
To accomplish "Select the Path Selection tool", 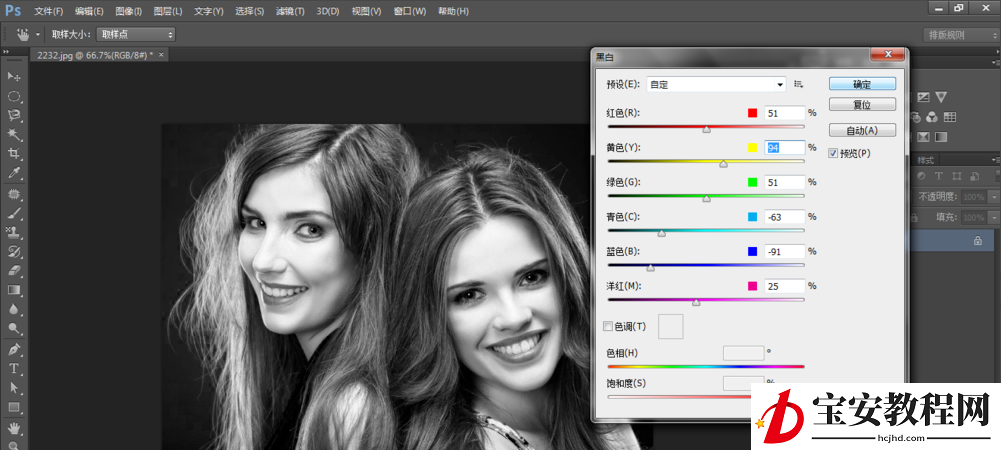I will coord(14,387).
